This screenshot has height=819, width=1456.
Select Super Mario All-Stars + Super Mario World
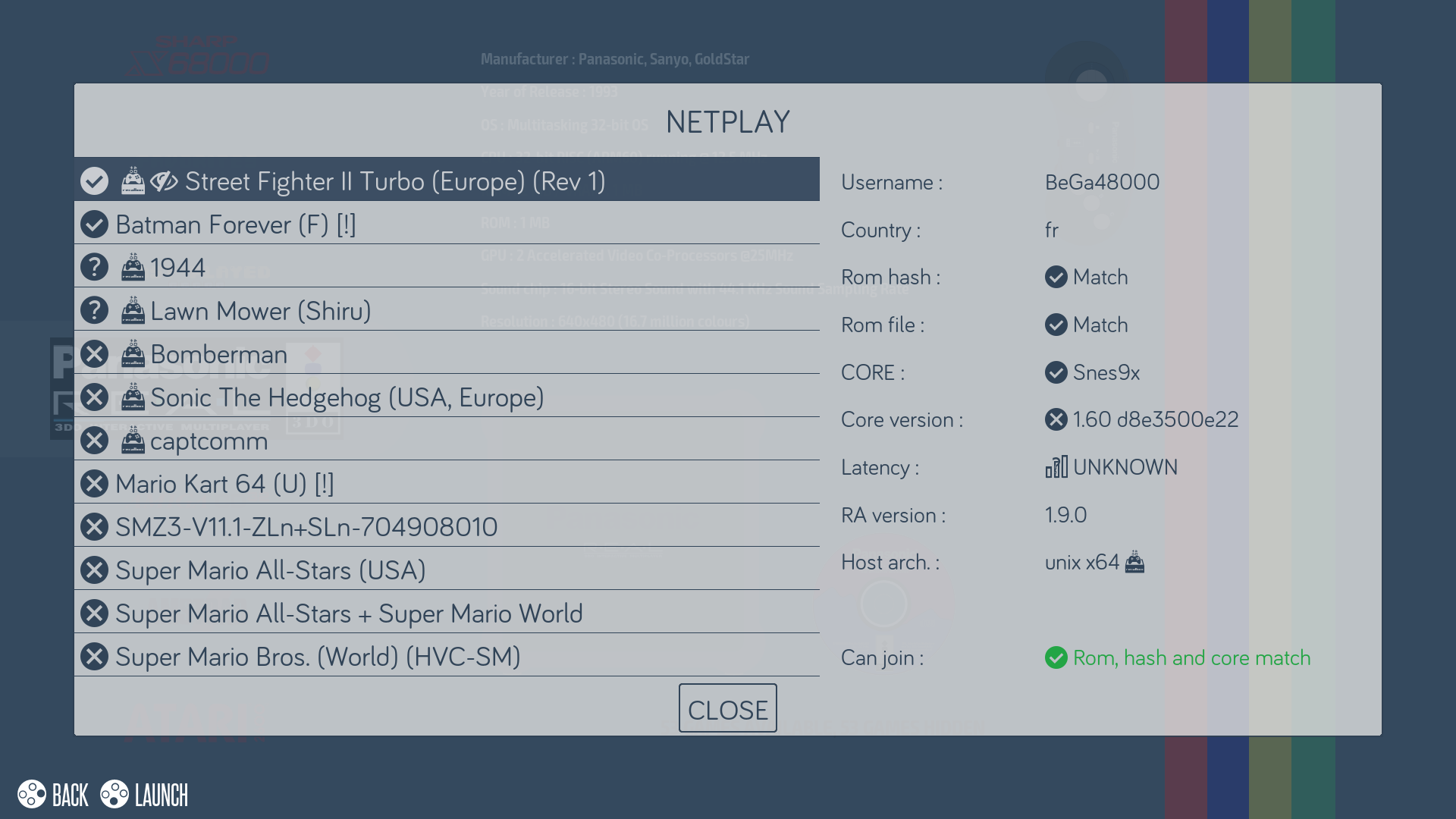[x=447, y=612]
